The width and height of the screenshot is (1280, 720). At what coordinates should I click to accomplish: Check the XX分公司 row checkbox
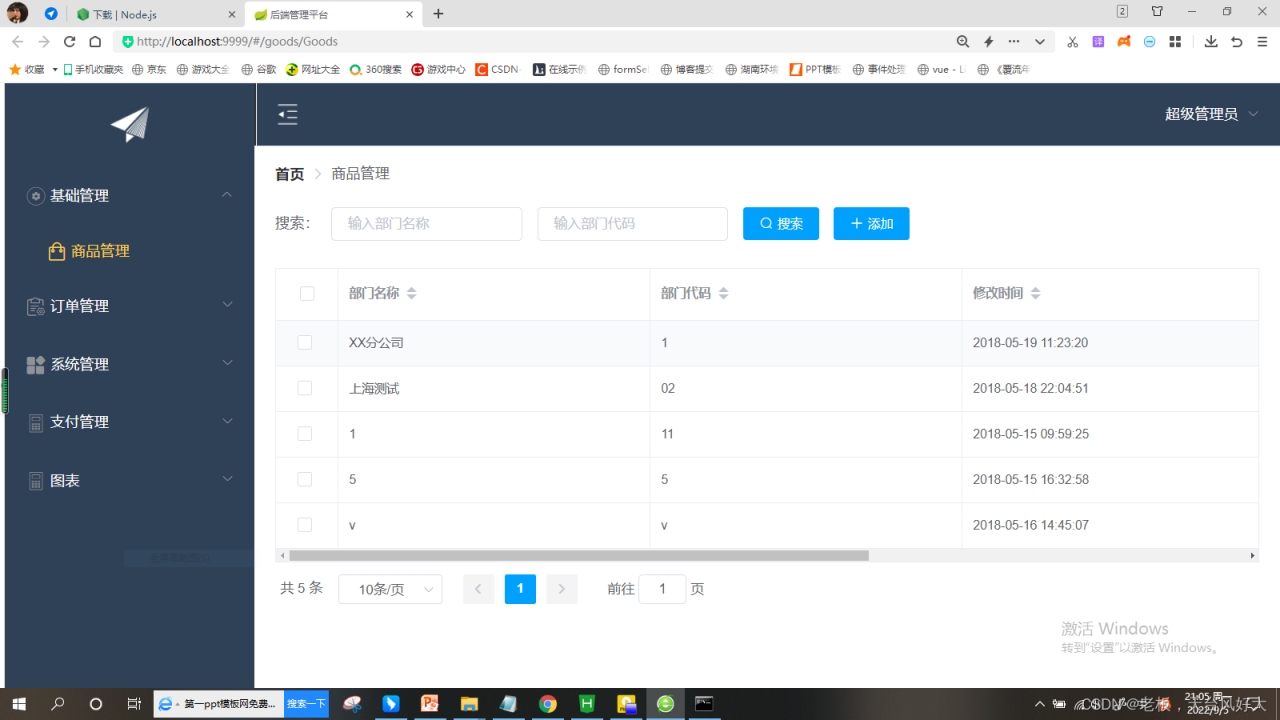pyautogui.click(x=305, y=342)
